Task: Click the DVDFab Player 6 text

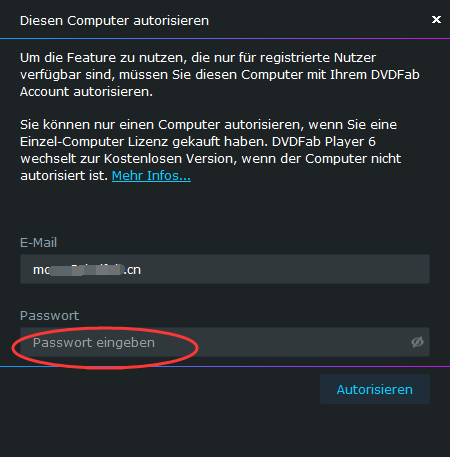Action: click(324, 142)
